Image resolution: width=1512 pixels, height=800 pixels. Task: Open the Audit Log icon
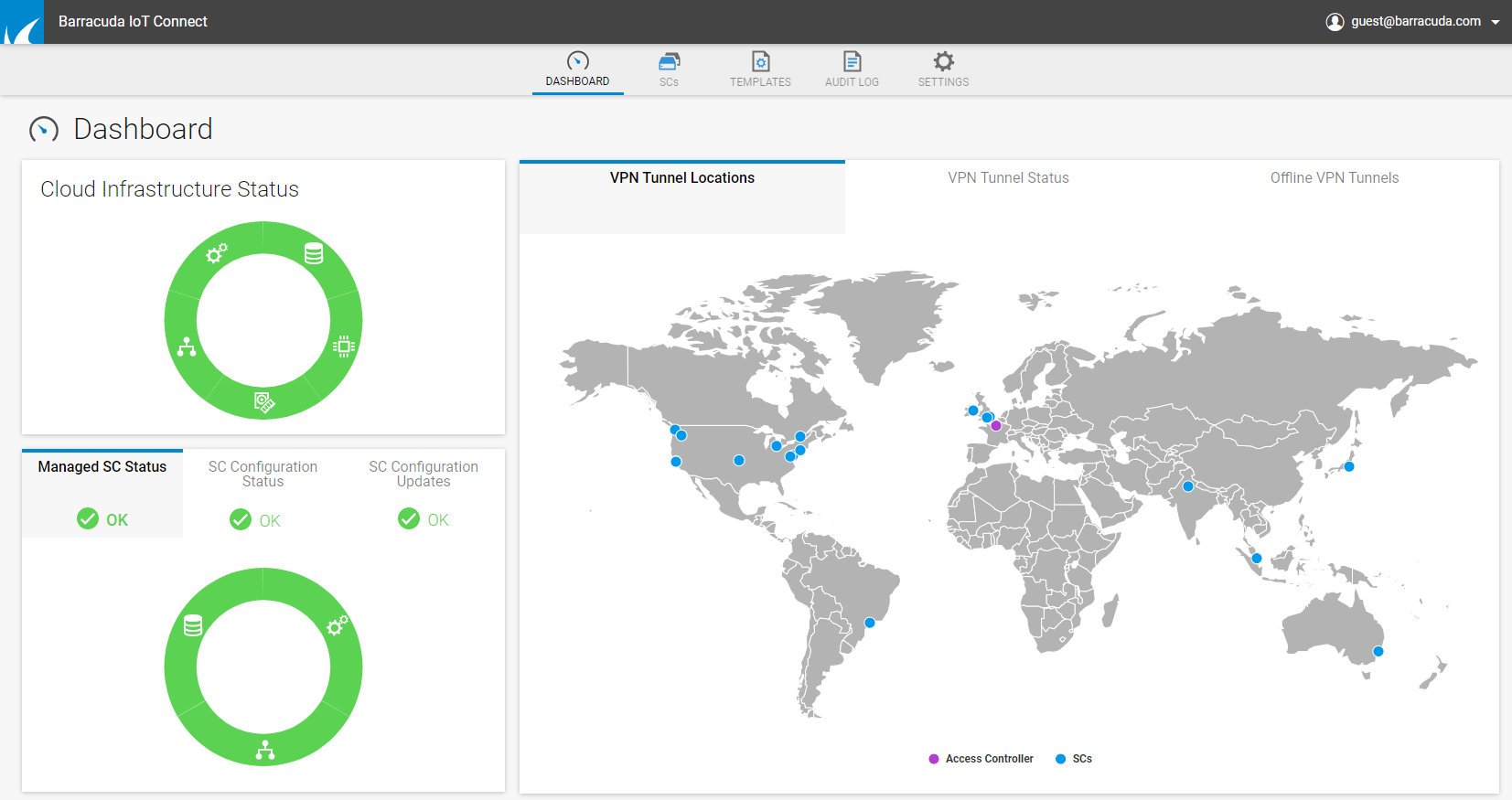[852, 61]
